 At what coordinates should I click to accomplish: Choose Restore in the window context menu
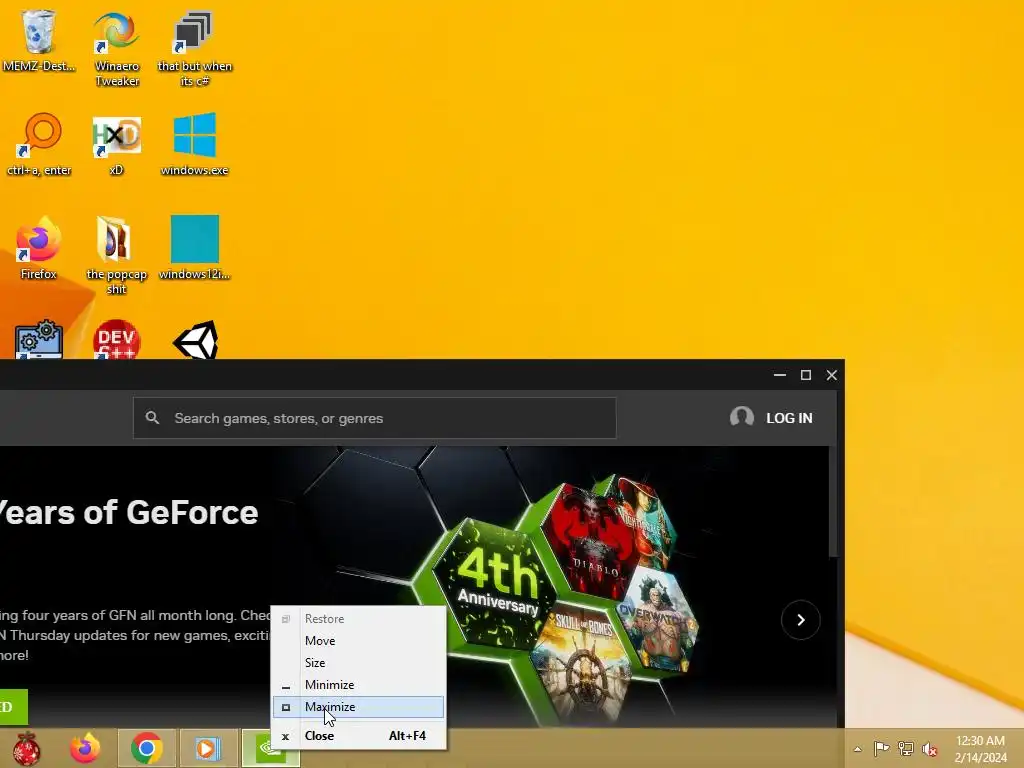tap(359, 618)
